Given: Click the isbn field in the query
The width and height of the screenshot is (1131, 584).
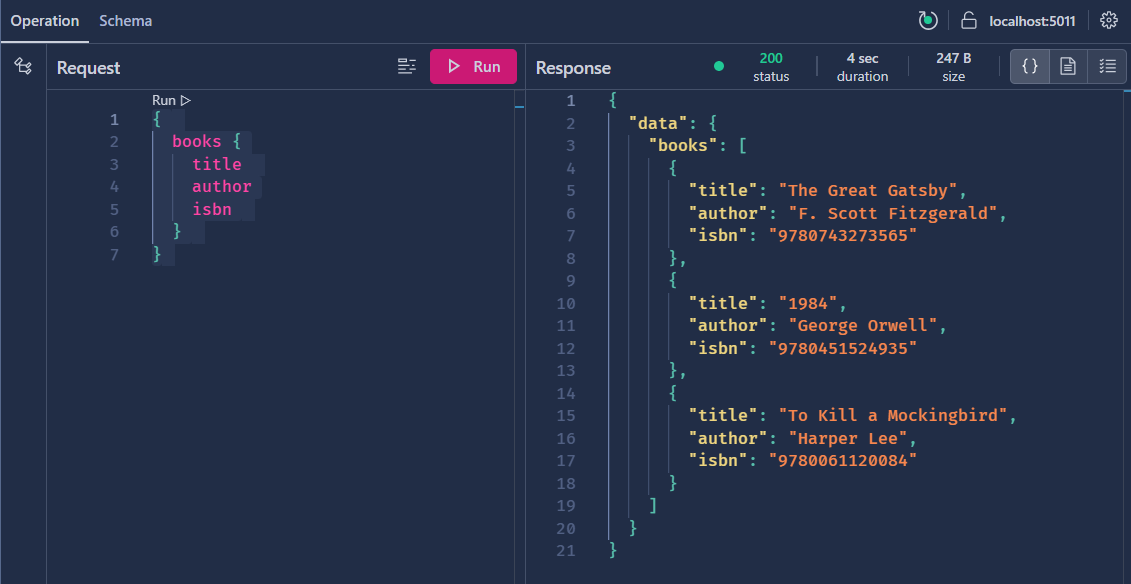Looking at the screenshot, I should [x=212, y=209].
